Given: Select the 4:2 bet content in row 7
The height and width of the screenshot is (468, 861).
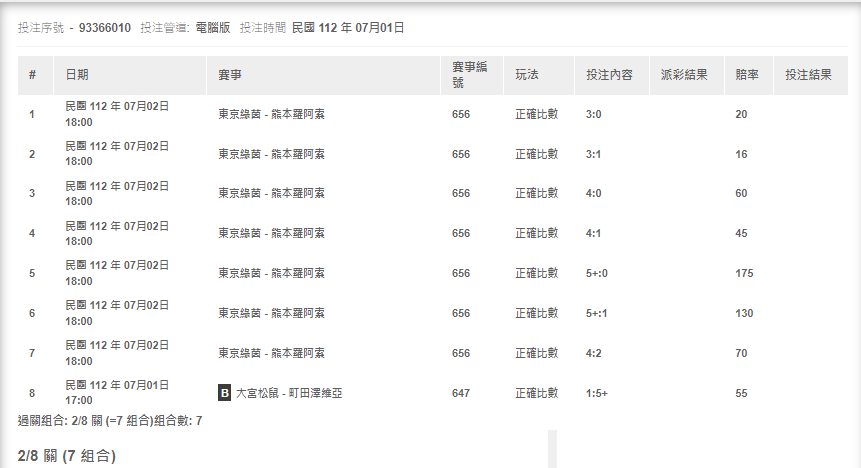Looking at the screenshot, I should click(593, 353).
